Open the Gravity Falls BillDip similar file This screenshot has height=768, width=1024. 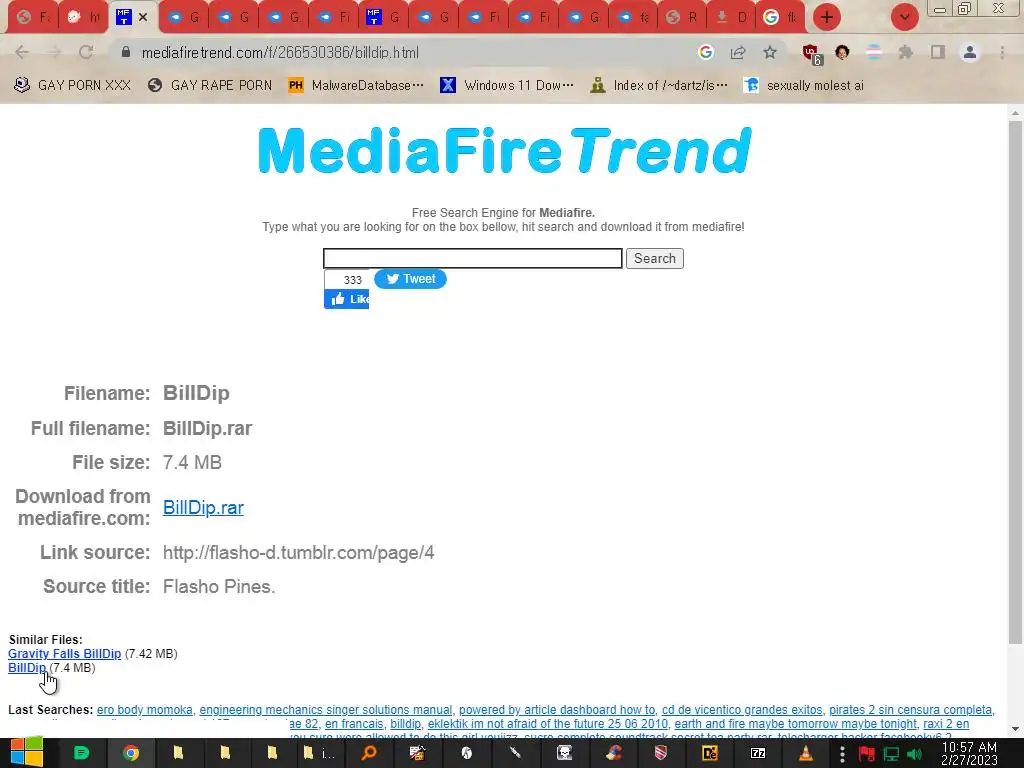click(65, 654)
